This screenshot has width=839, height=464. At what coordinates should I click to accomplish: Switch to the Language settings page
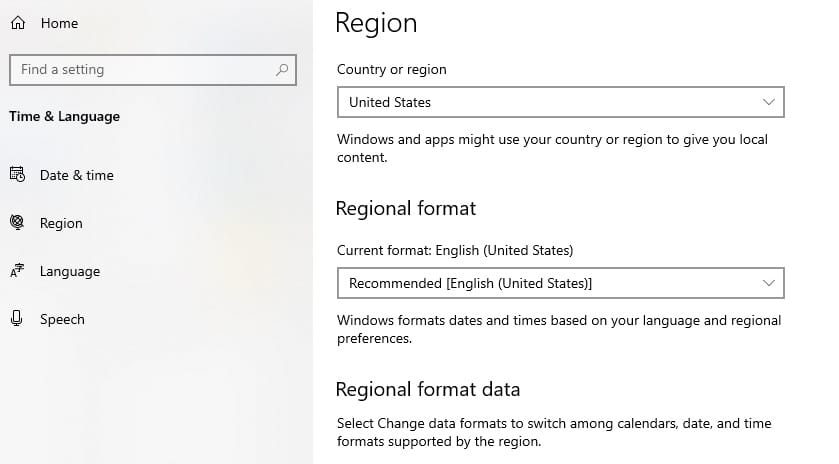(70, 271)
